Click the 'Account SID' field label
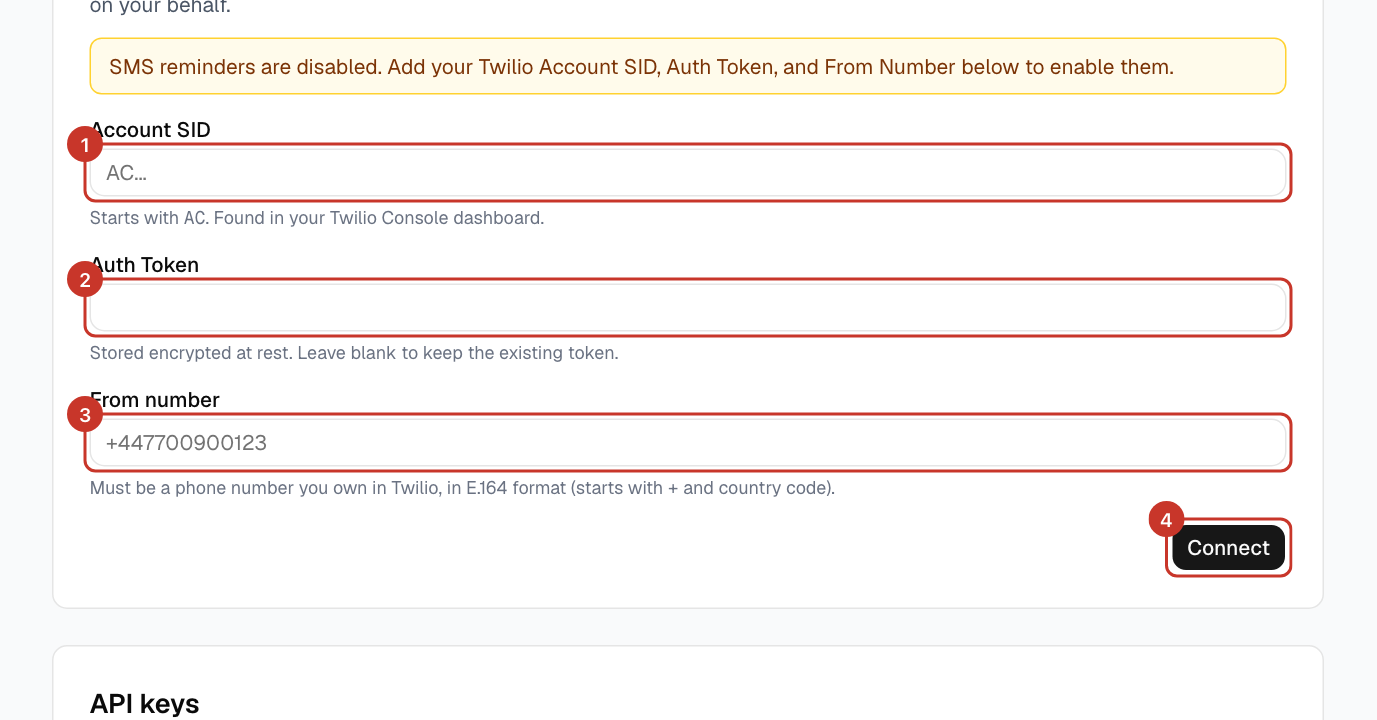 pos(150,130)
